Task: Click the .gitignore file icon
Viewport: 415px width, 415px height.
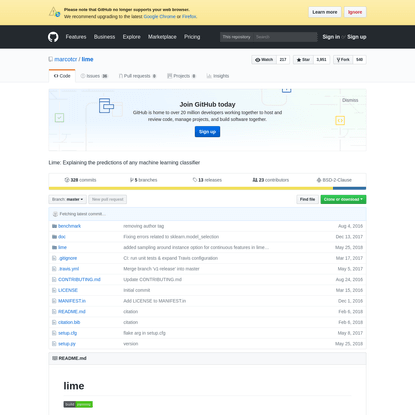Action: point(54,258)
